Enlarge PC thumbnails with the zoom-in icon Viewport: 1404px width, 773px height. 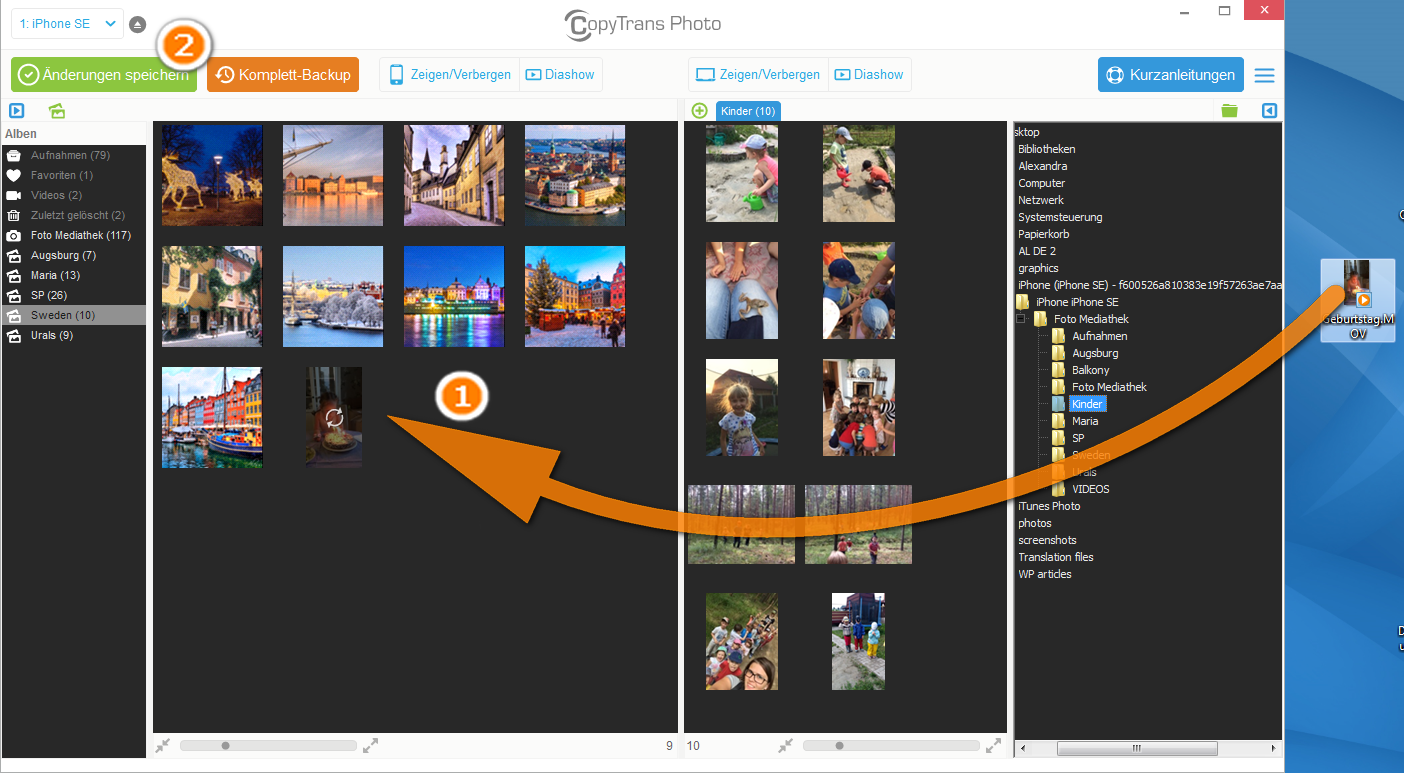(993, 745)
